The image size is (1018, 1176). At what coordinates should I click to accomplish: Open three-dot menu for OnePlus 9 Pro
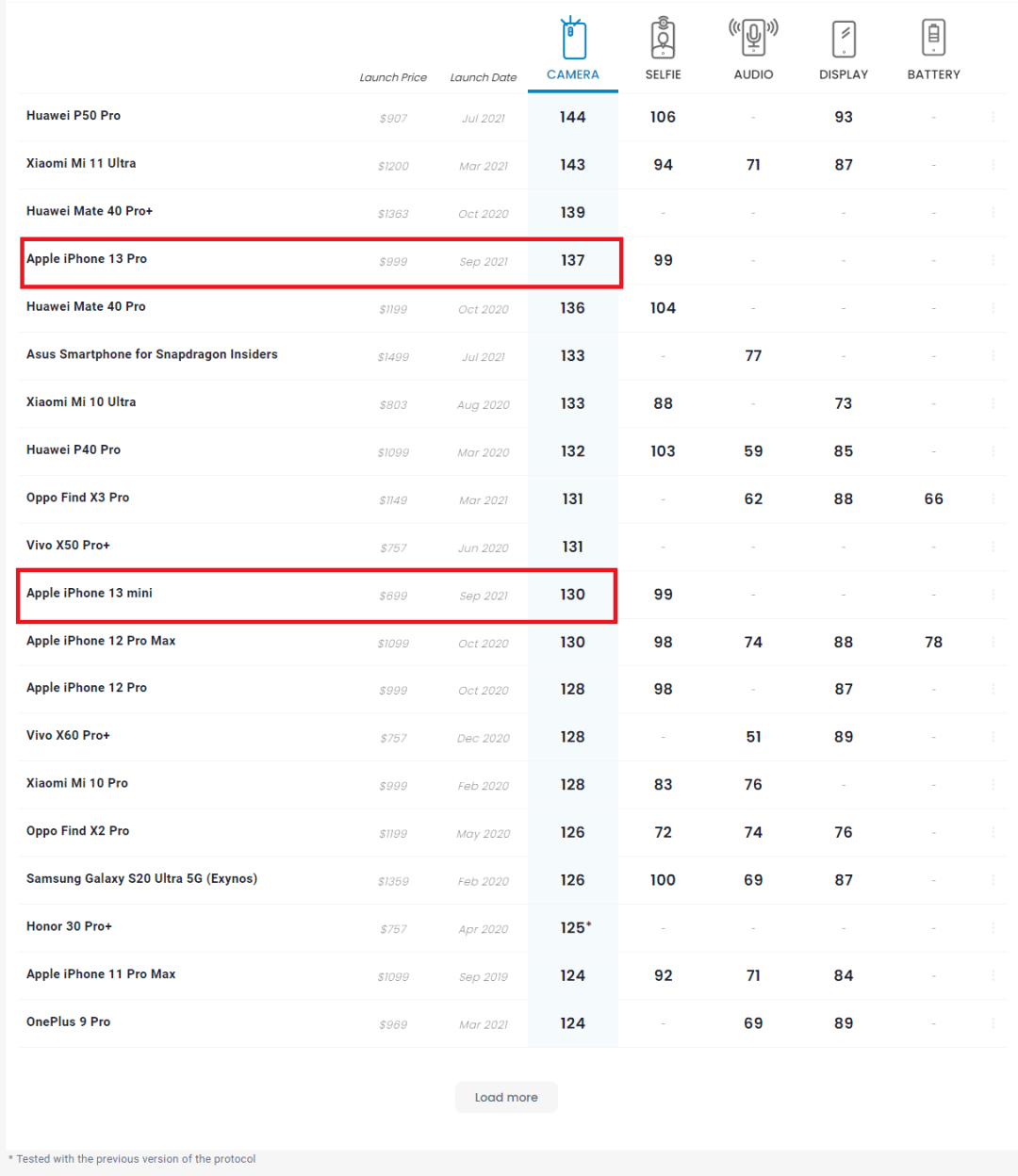993,1023
